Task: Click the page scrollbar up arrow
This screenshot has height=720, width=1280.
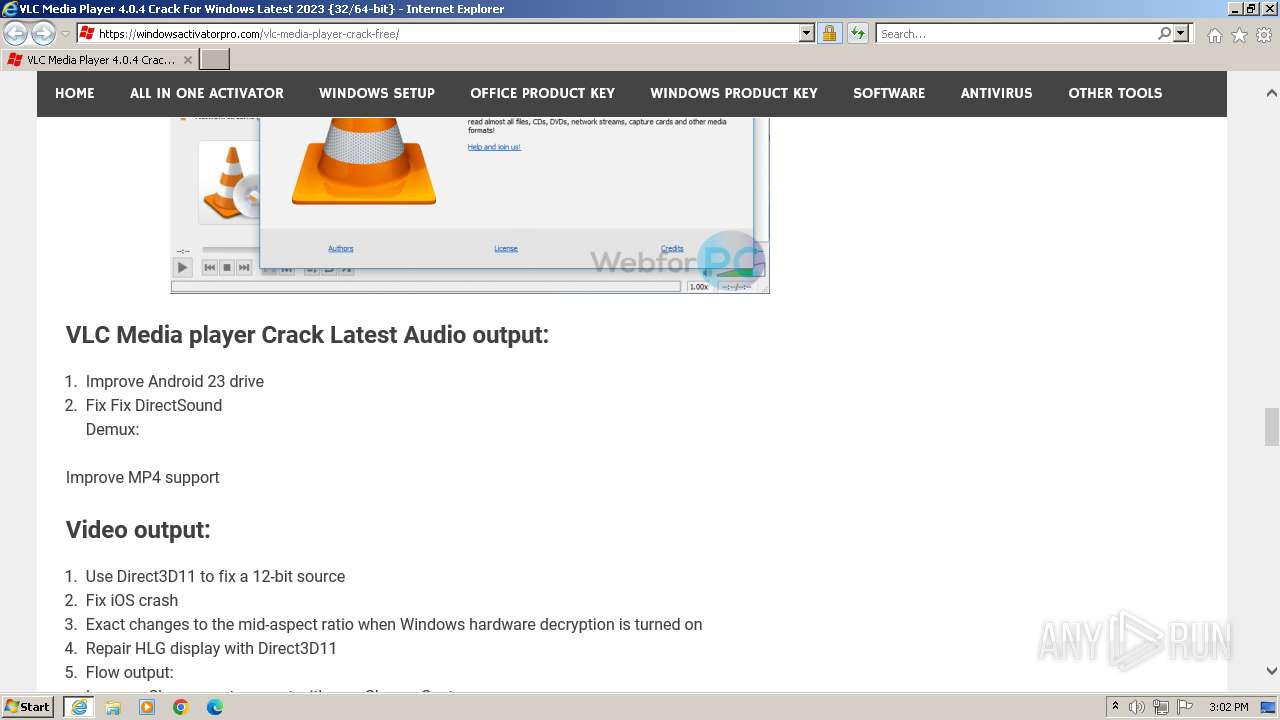Action: click(1272, 93)
